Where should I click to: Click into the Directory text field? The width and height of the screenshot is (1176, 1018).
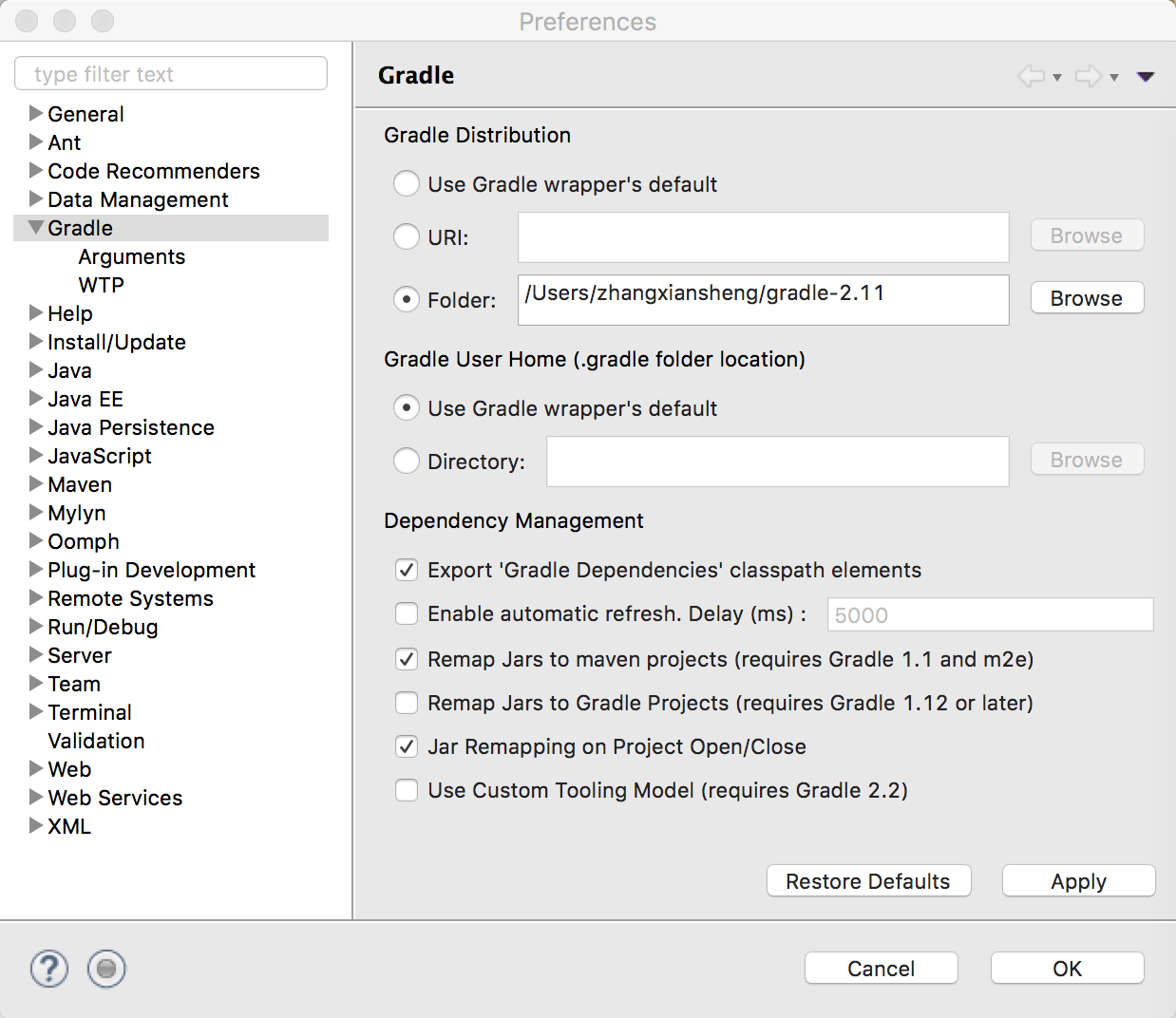777,462
